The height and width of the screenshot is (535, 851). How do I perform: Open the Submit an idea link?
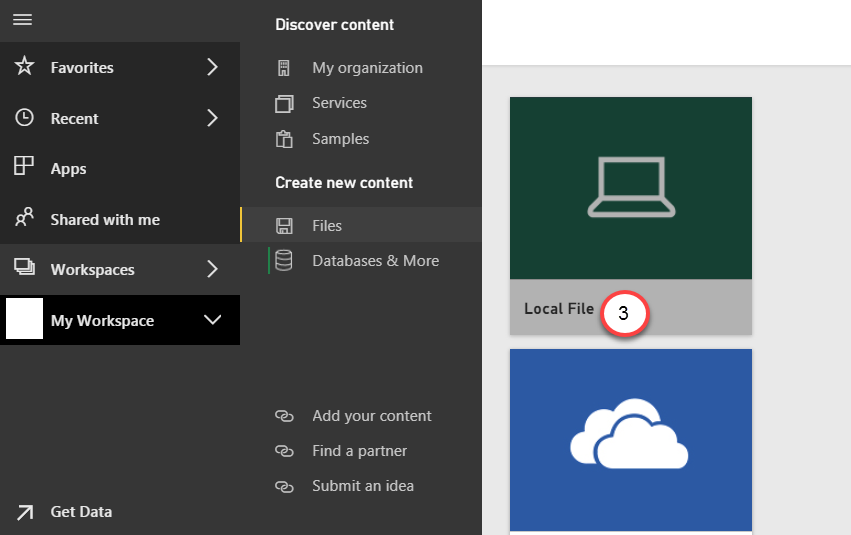click(363, 486)
